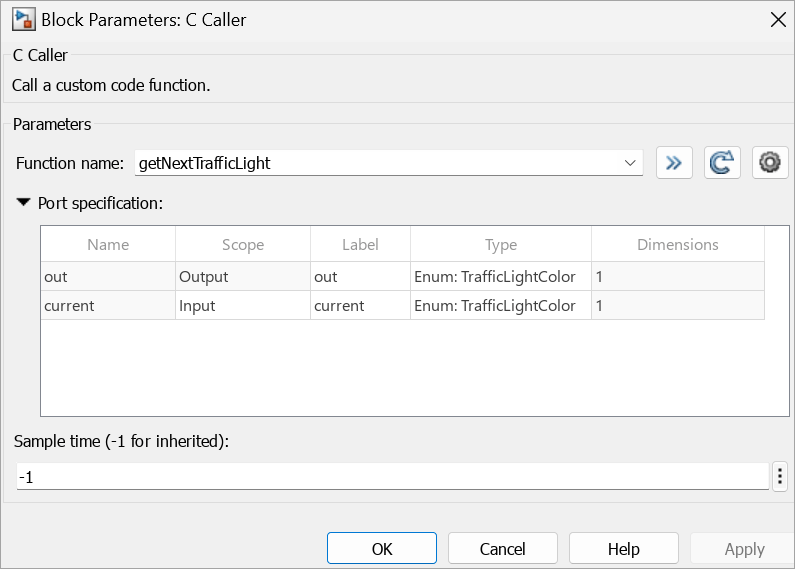This screenshot has width=795, height=569.
Task: Open the Function name dropdown
Action: 630,163
